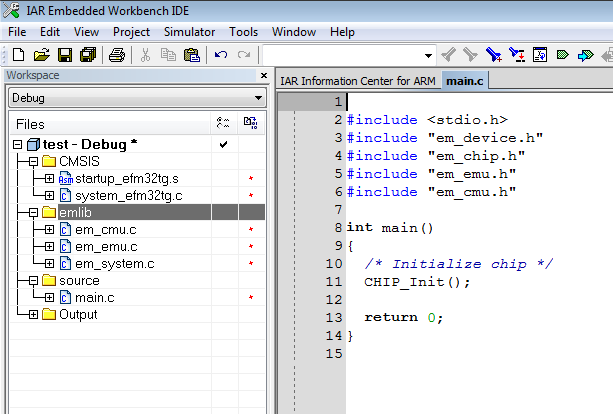The image size is (613, 414).
Task: Click the Print icon
Action: tap(117, 55)
